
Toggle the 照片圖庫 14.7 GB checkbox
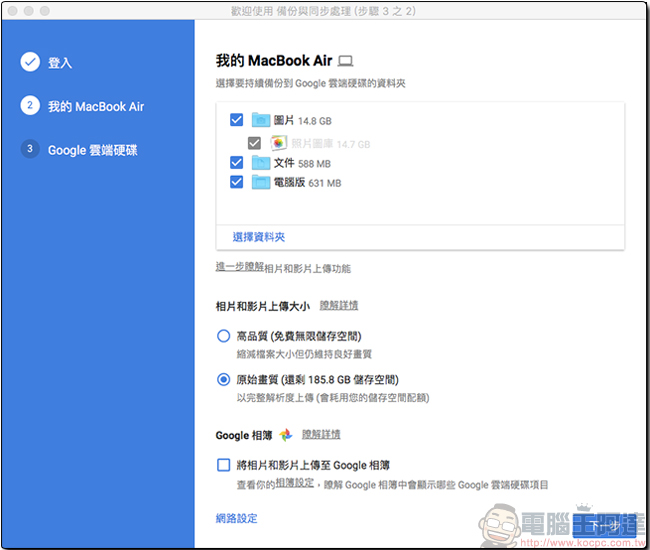coord(254,143)
